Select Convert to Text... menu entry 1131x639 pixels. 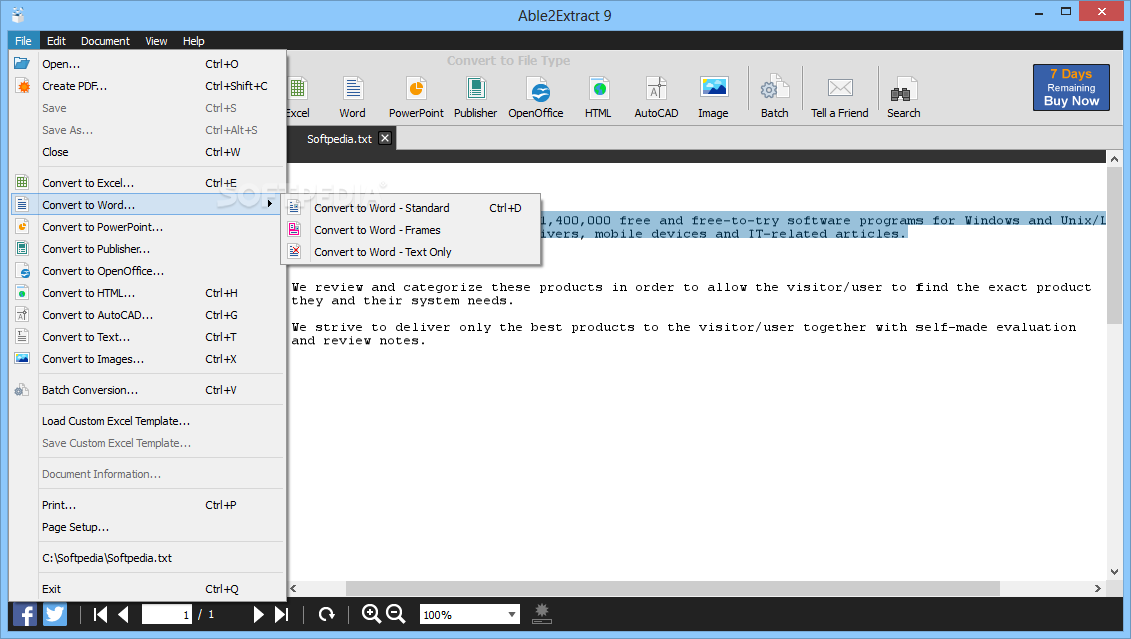(x=148, y=338)
